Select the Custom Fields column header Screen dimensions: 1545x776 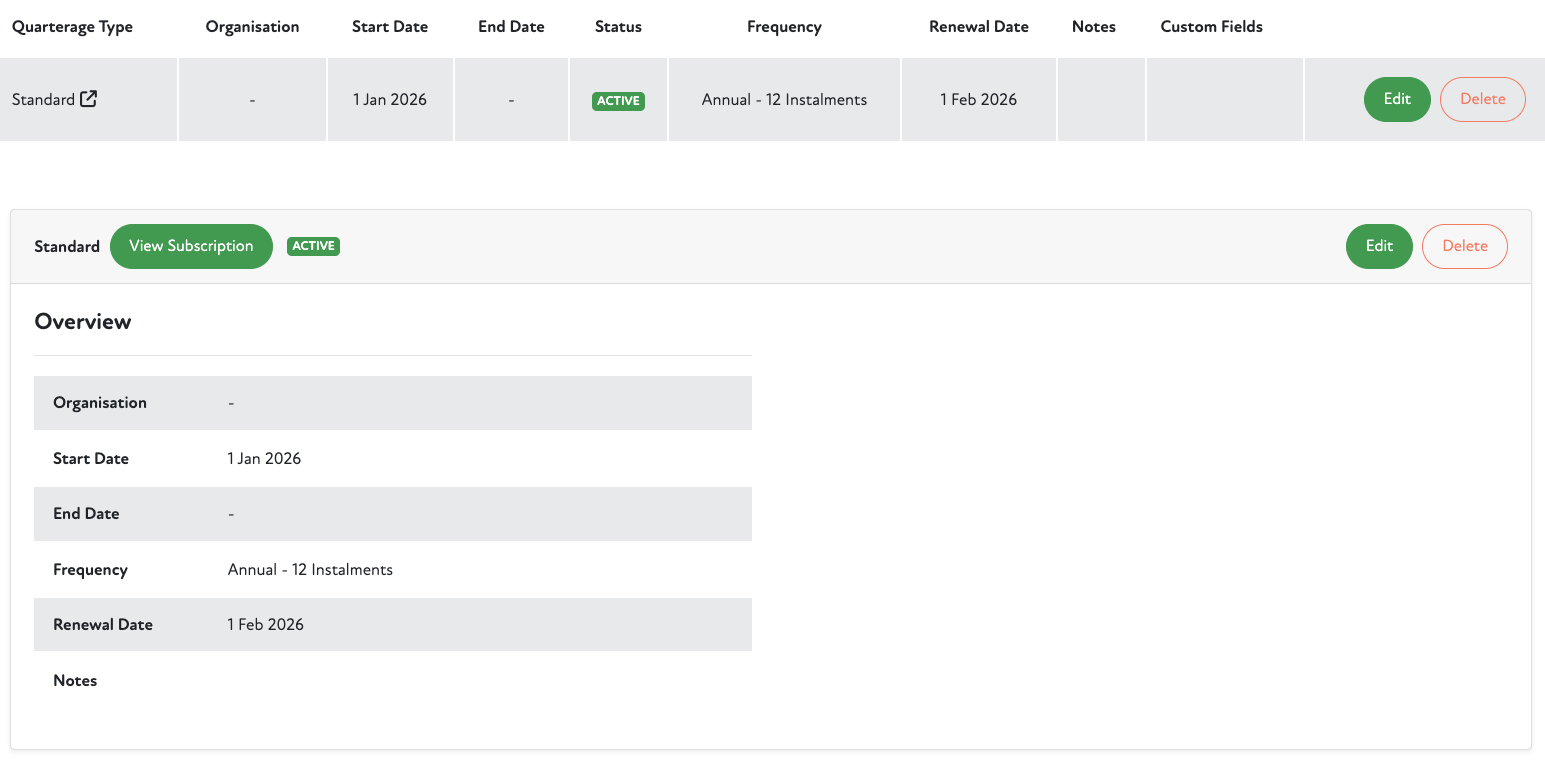tap(1211, 27)
